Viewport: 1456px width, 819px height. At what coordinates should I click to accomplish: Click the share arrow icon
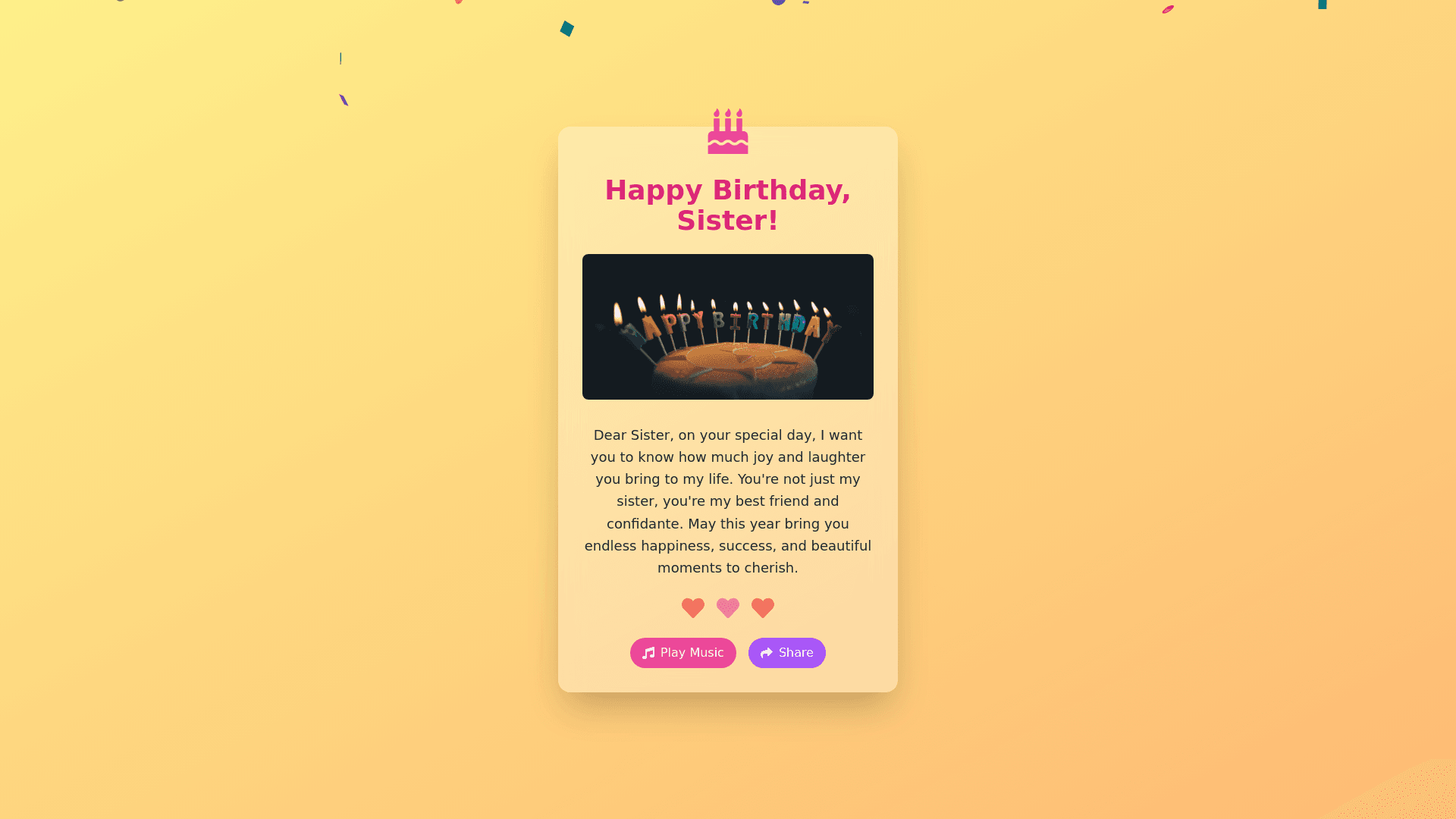point(767,653)
